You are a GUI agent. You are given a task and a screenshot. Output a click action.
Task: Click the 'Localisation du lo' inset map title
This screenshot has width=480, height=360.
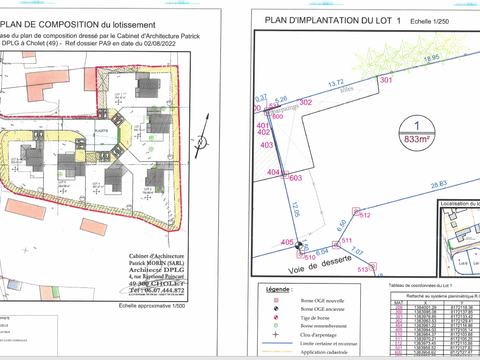click(460, 203)
